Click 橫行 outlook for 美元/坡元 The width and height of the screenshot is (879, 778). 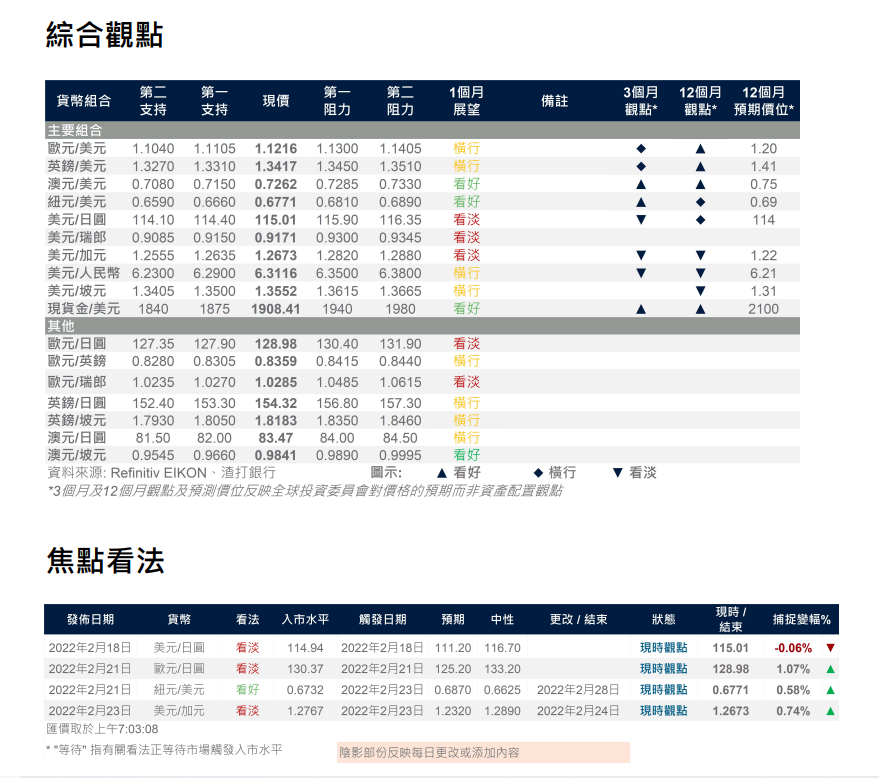[466, 291]
